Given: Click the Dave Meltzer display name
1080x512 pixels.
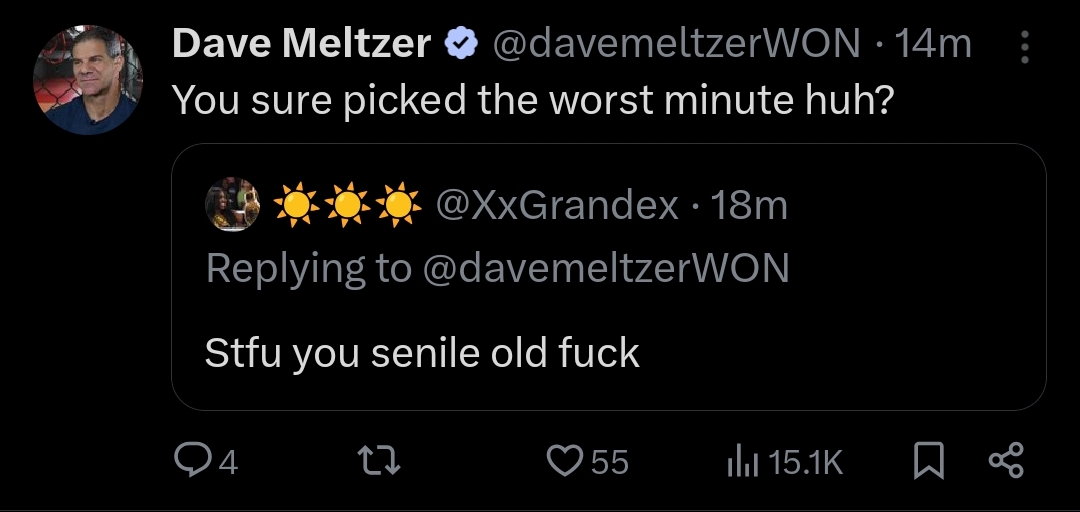Looking at the screenshot, I should (x=301, y=43).
